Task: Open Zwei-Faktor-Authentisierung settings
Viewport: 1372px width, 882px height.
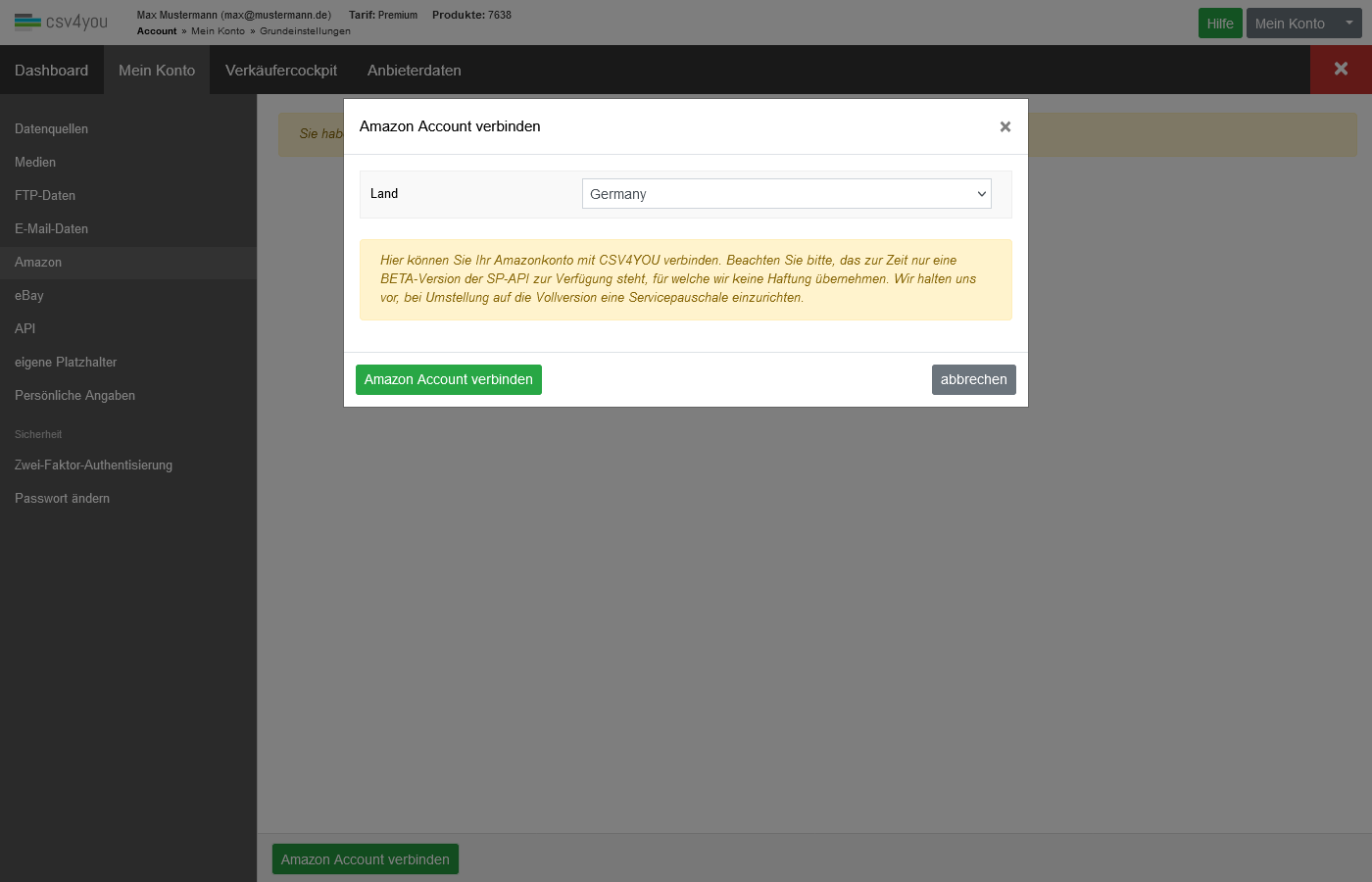Action: [x=93, y=465]
